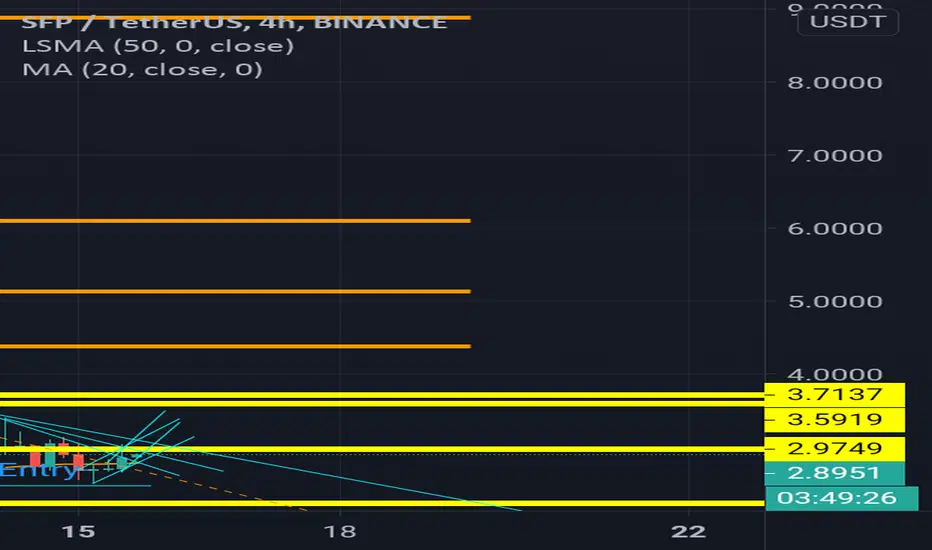Select the blue Entry text annotation
Screen dimensions: 932x550
pyautogui.click(x=39, y=470)
